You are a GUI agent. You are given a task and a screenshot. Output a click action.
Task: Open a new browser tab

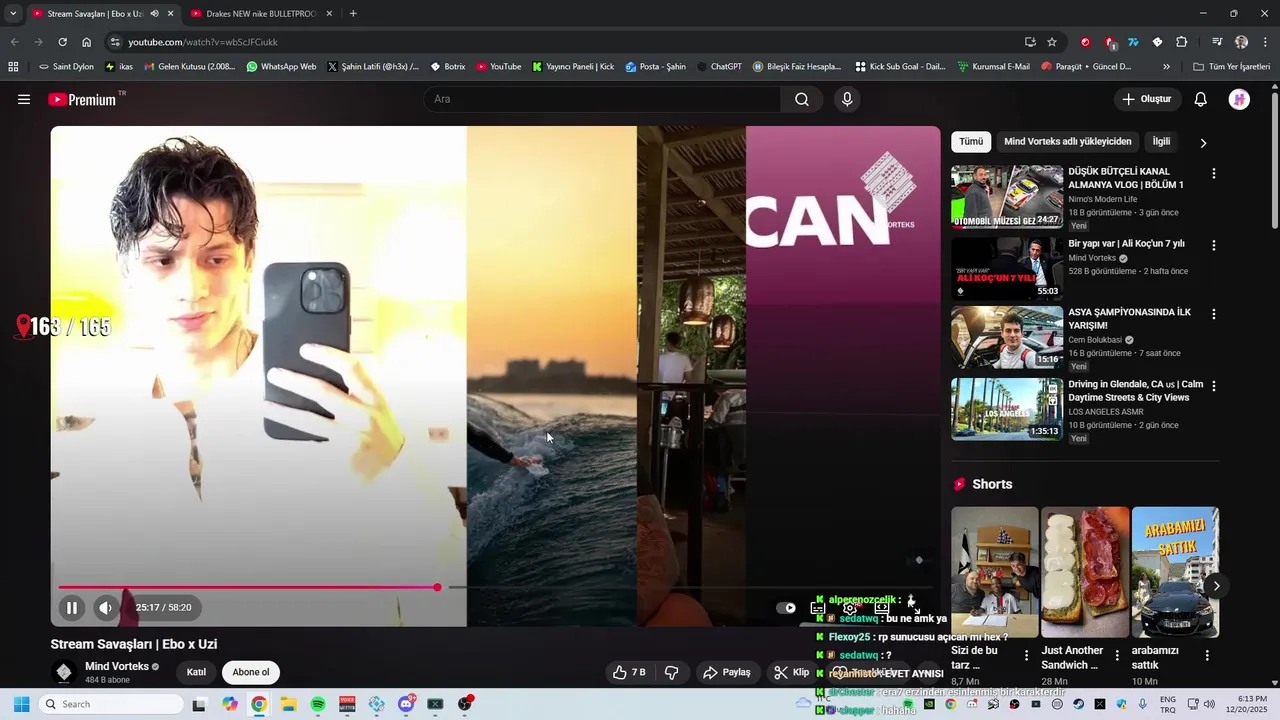tap(353, 14)
